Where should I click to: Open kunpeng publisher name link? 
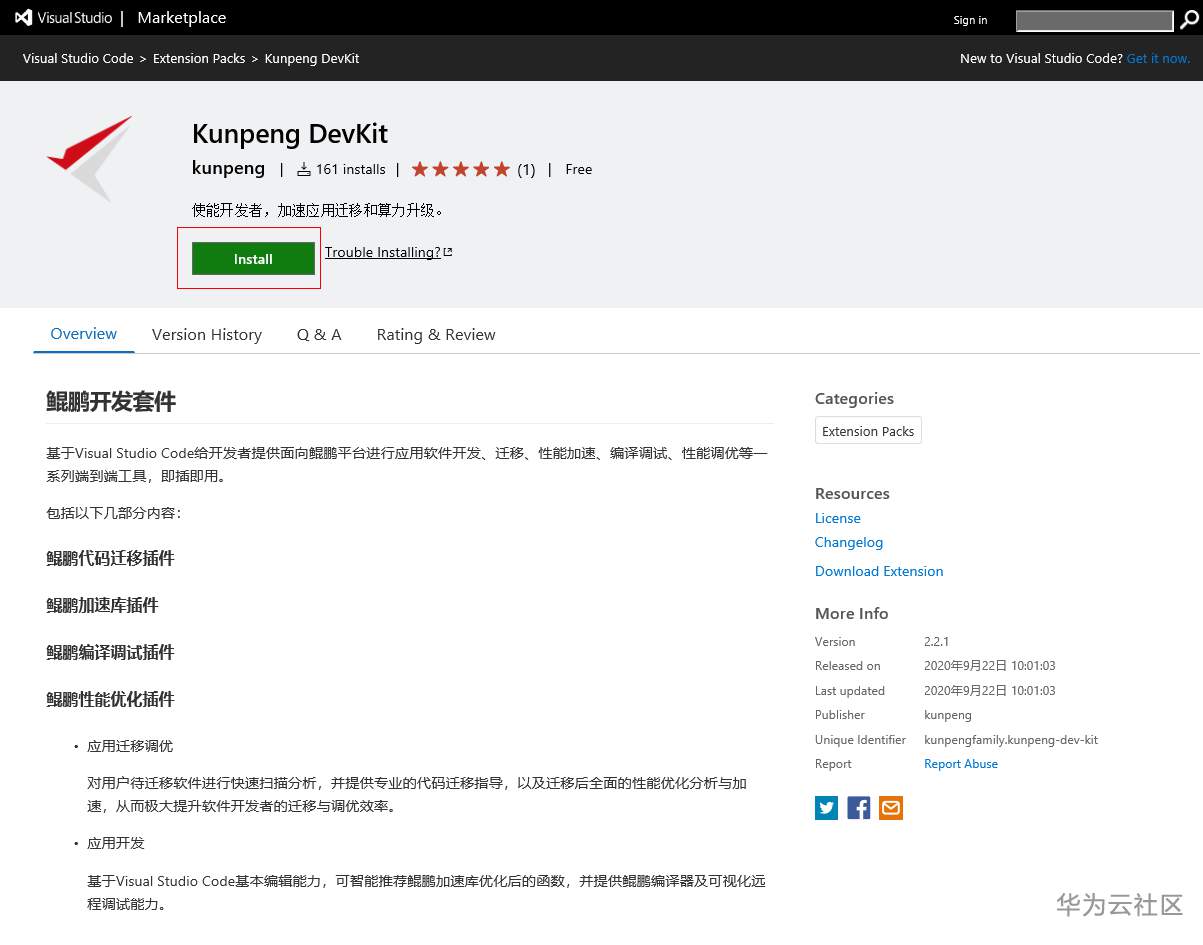(228, 168)
